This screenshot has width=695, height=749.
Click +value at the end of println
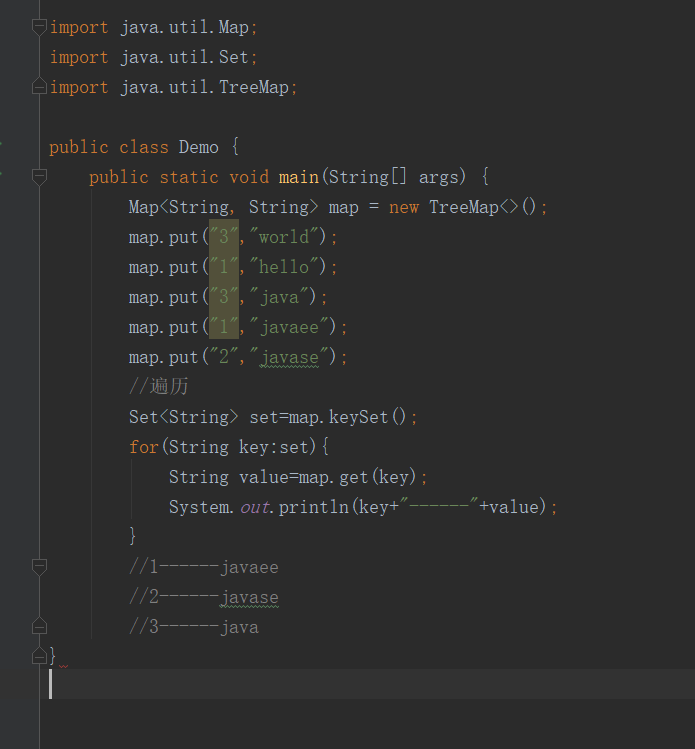[x=509, y=507]
